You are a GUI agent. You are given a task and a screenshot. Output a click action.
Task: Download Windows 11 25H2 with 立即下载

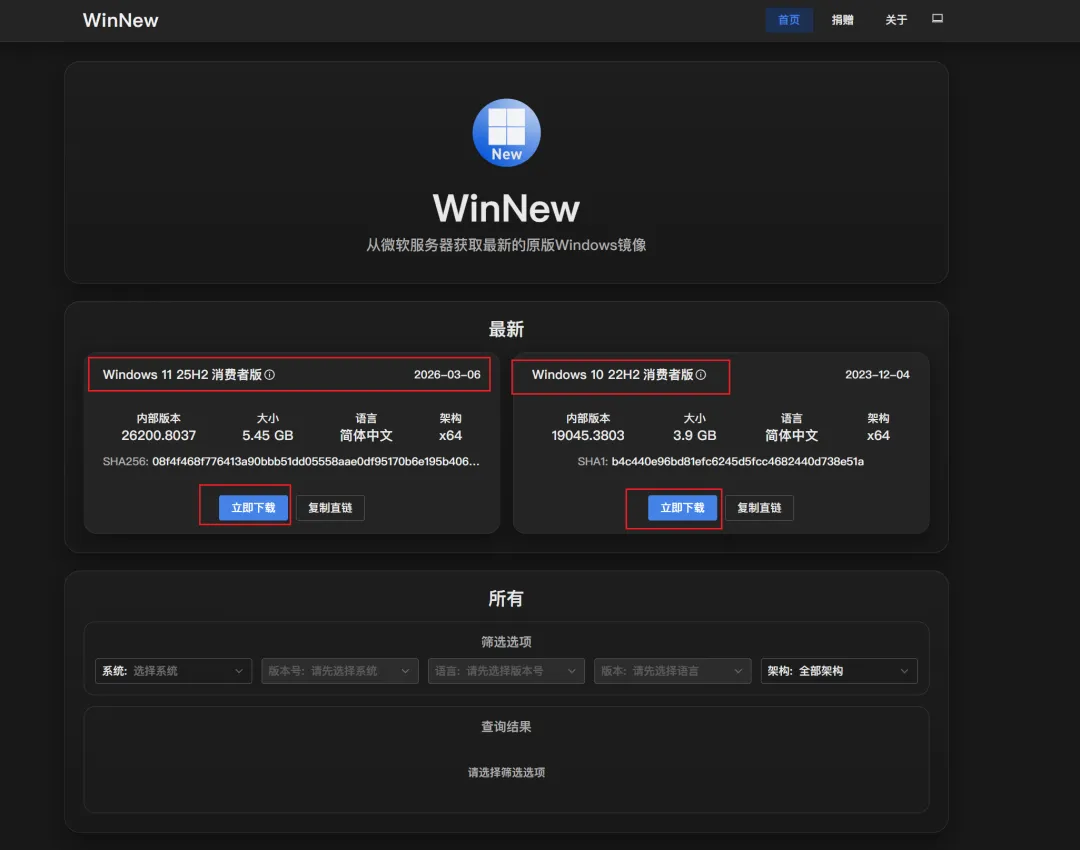(253, 508)
